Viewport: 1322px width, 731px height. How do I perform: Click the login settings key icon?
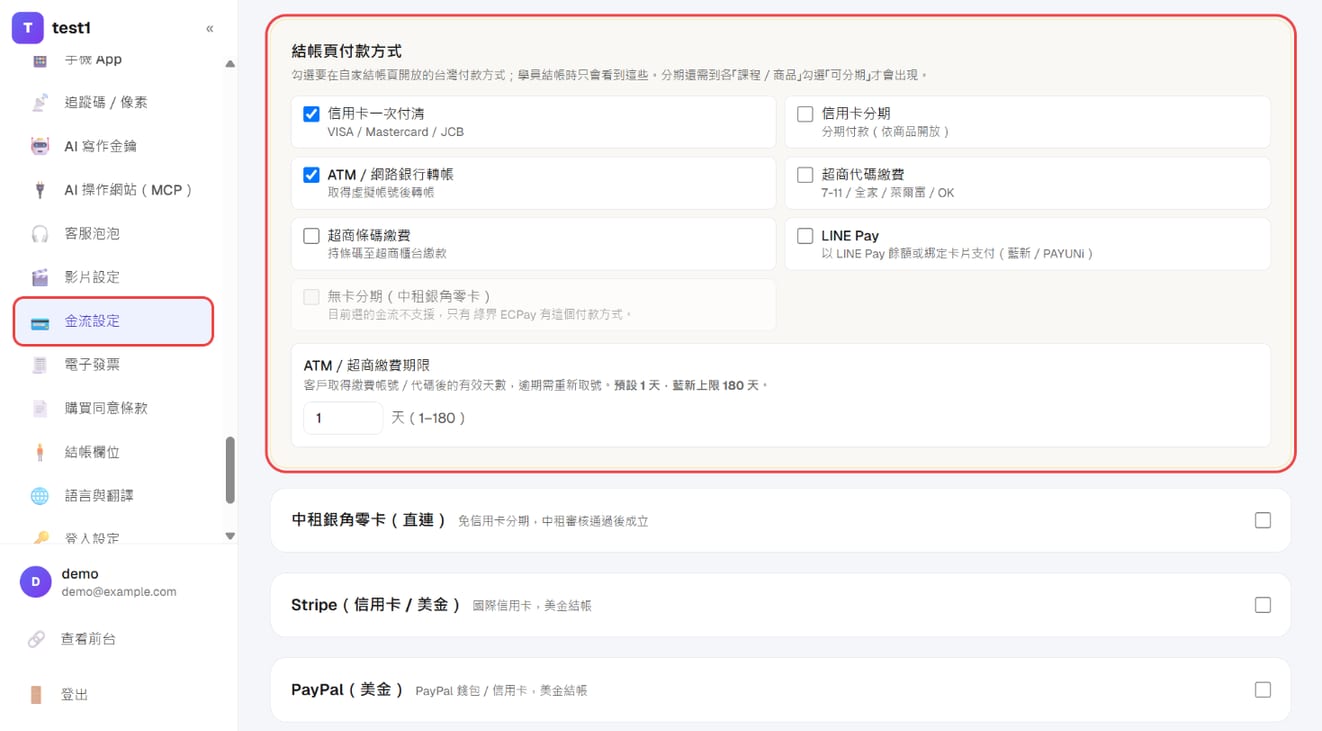point(40,538)
